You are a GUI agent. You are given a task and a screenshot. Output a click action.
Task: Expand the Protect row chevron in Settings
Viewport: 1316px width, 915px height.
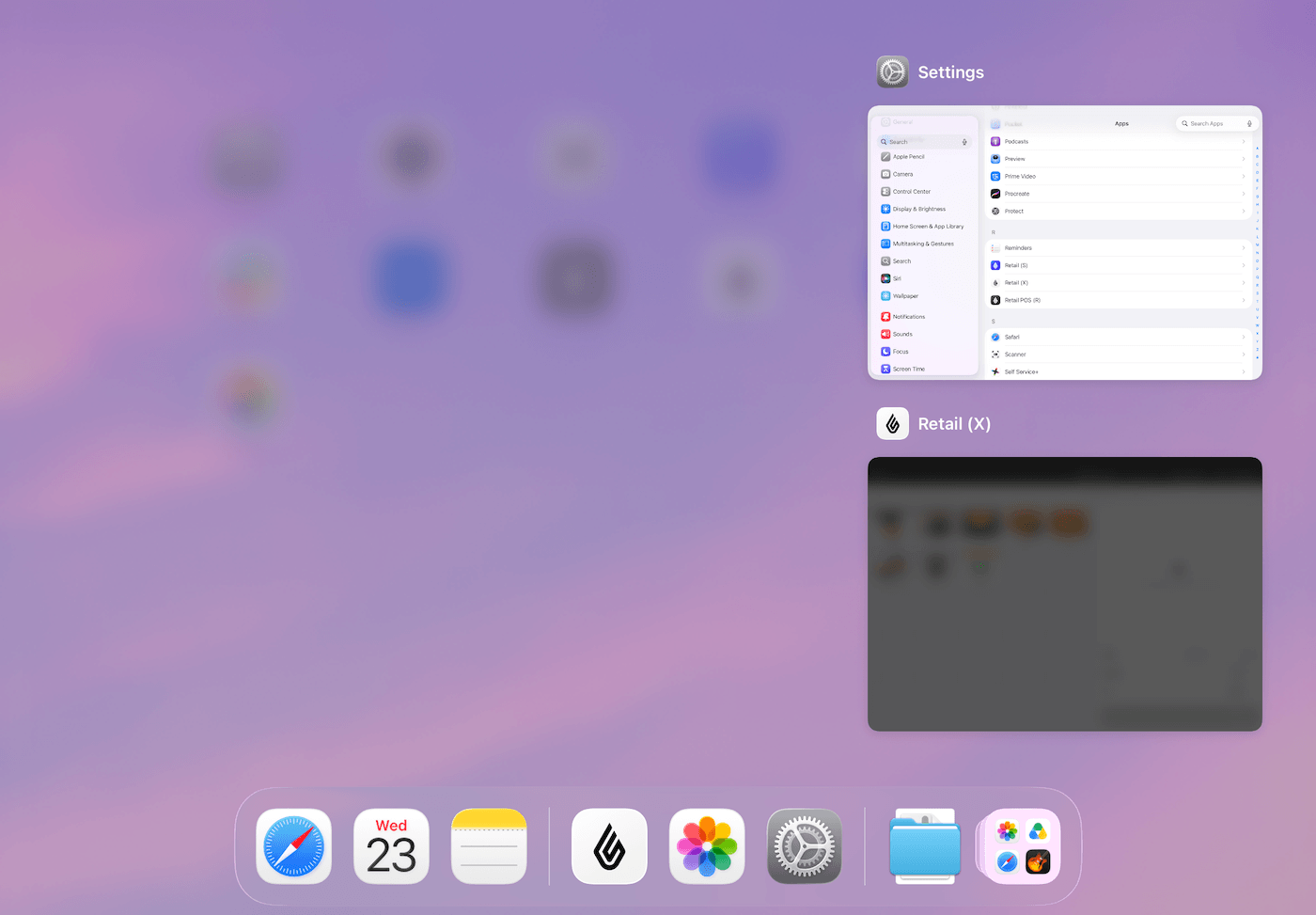1244,212
